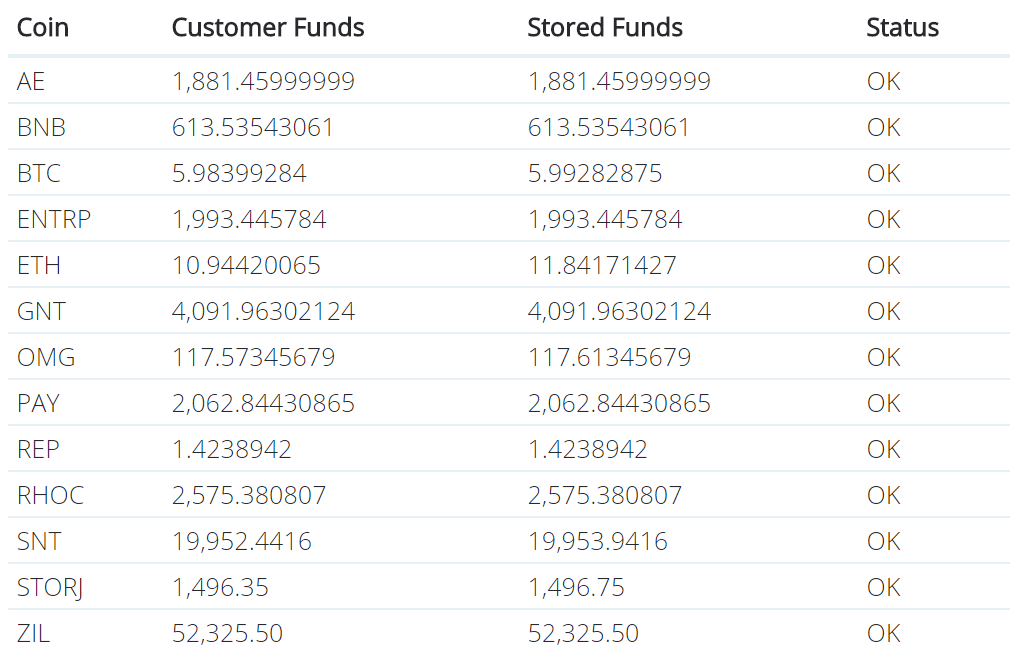This screenshot has height=660, width=1021.
Task: Select the GNT coin row label
Action: (41, 312)
